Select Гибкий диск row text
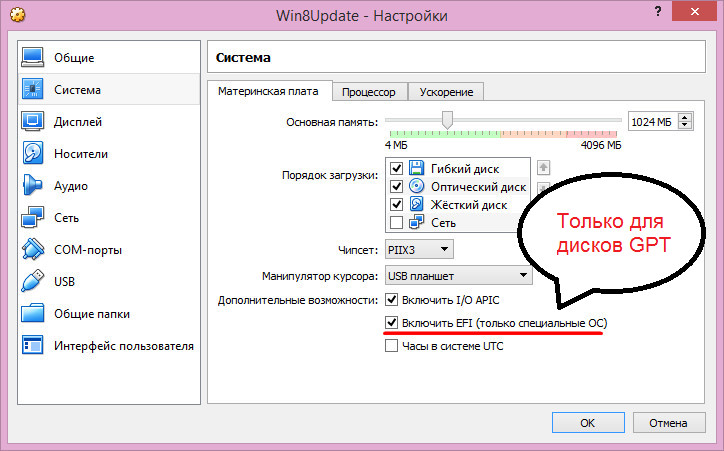Screen dimensions: 724x451 [465, 168]
